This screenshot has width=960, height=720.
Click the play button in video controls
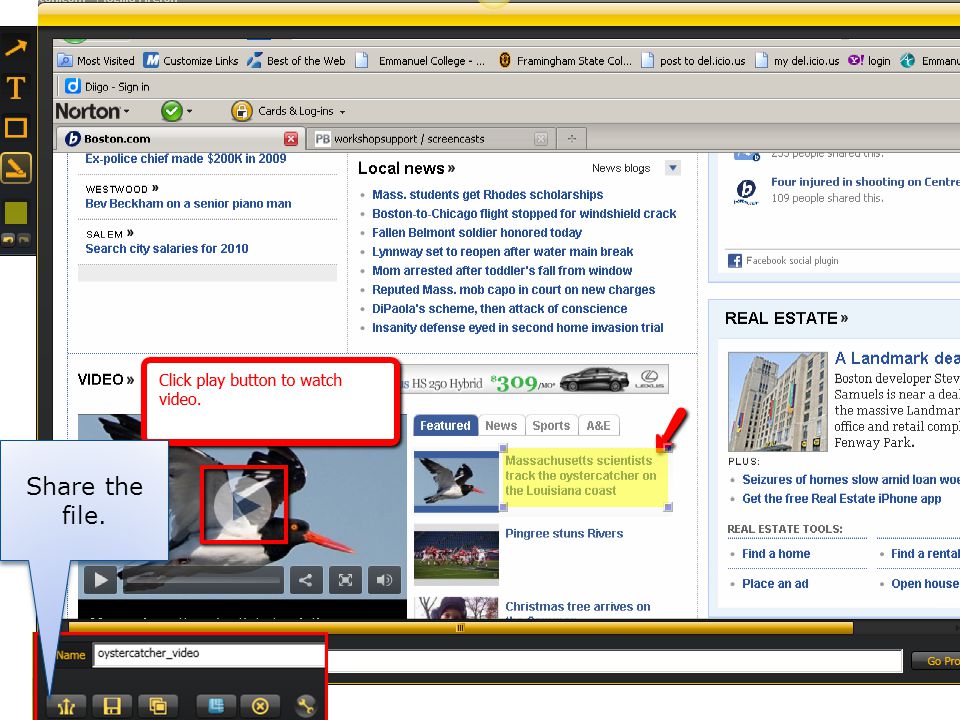(100, 580)
